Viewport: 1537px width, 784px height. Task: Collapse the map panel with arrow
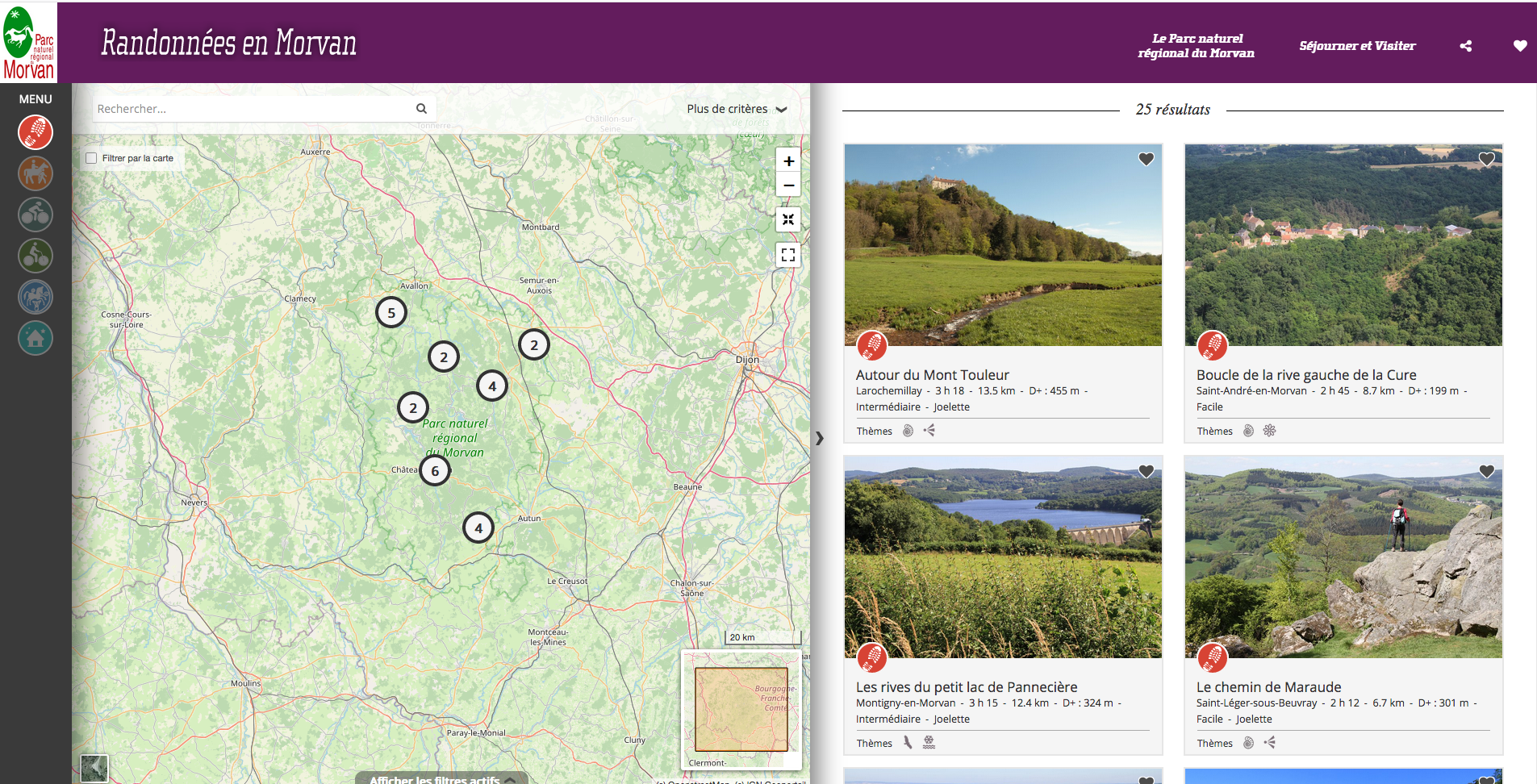[x=820, y=438]
